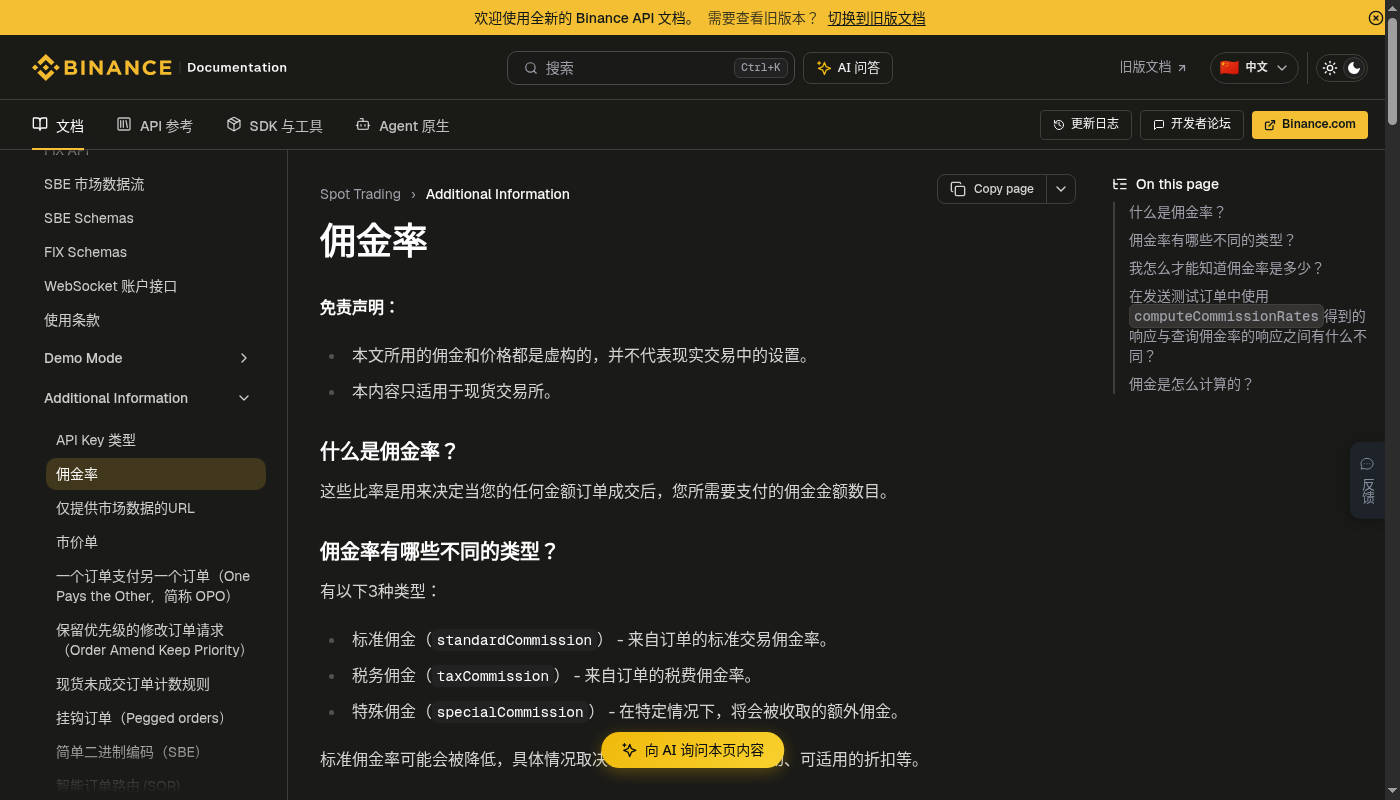This screenshot has height=800, width=1400.
Task: Click the search magnifier icon
Action: click(531, 68)
